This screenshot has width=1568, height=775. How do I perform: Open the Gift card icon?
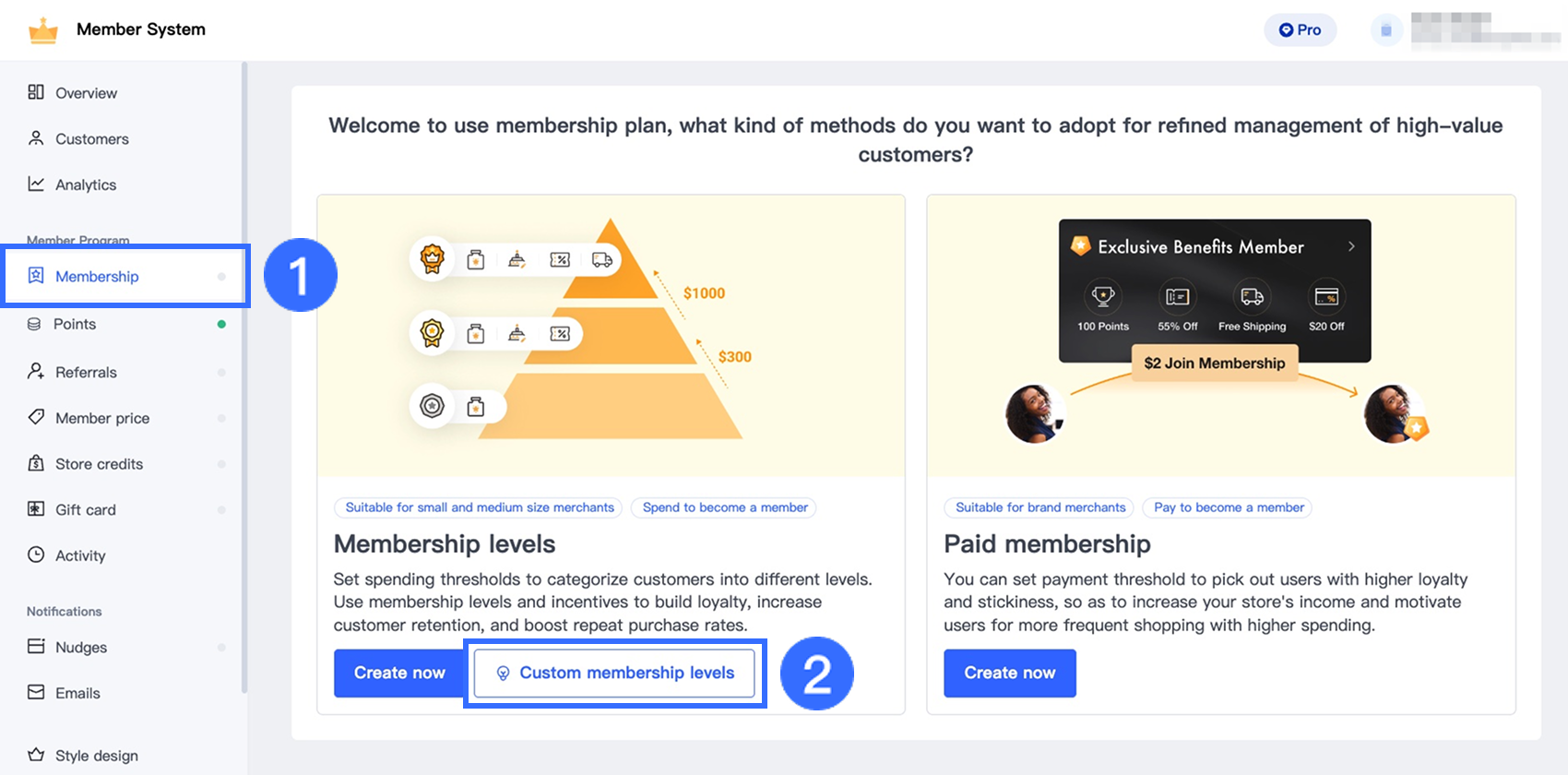click(x=36, y=509)
